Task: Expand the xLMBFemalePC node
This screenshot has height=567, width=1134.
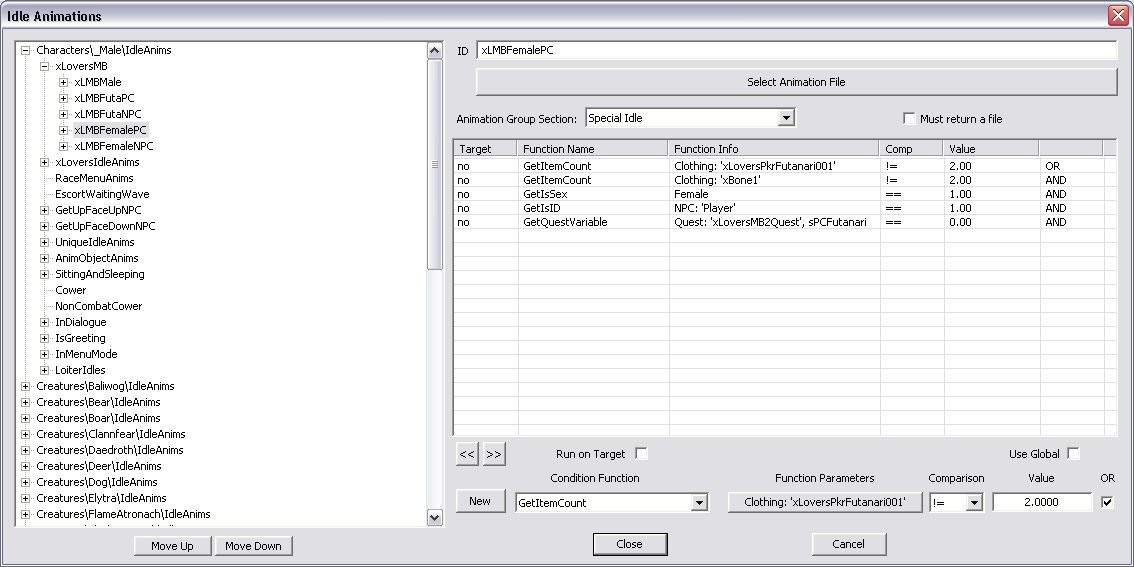Action: pyautogui.click(x=64, y=130)
